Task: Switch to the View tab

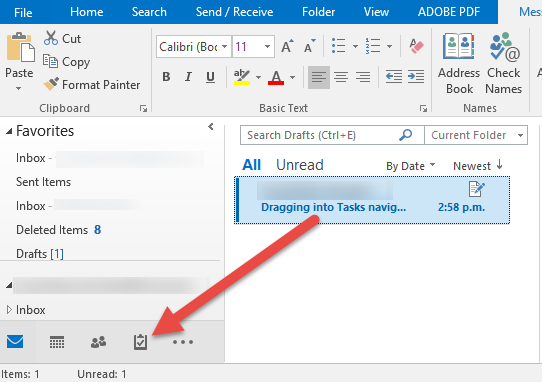Action: tap(376, 12)
